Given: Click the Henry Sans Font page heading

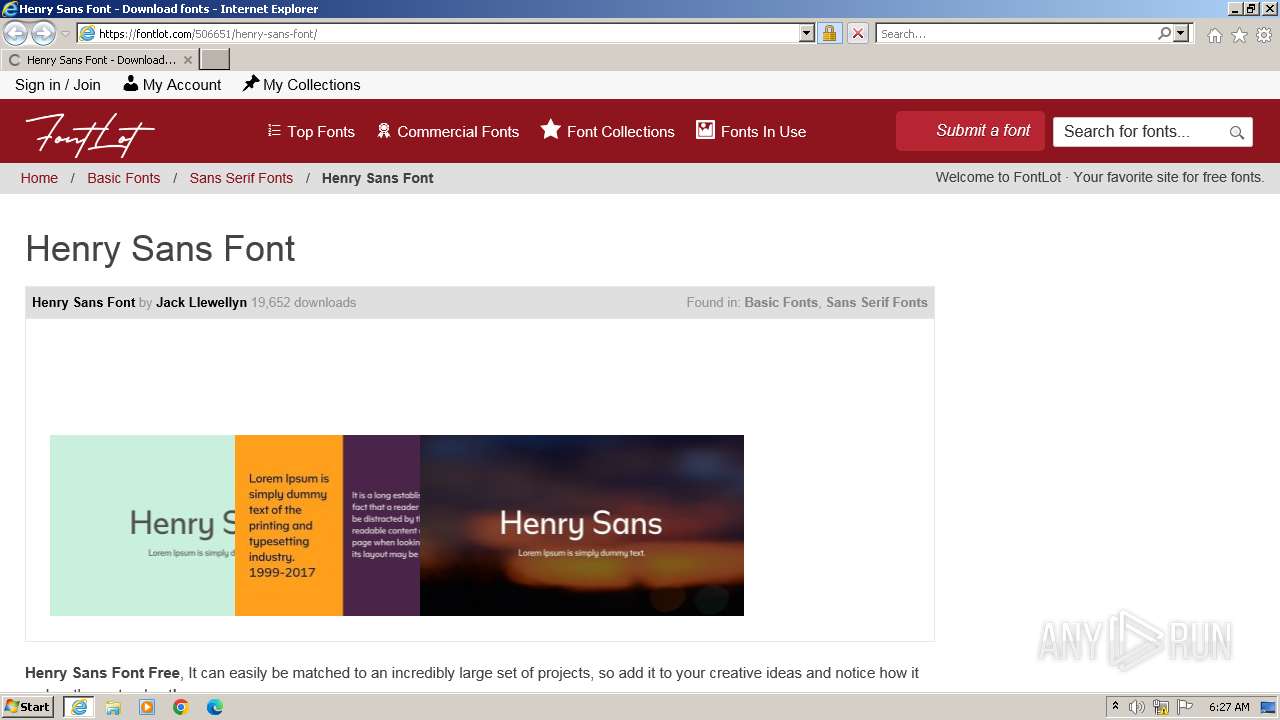Looking at the screenshot, I should [160, 248].
